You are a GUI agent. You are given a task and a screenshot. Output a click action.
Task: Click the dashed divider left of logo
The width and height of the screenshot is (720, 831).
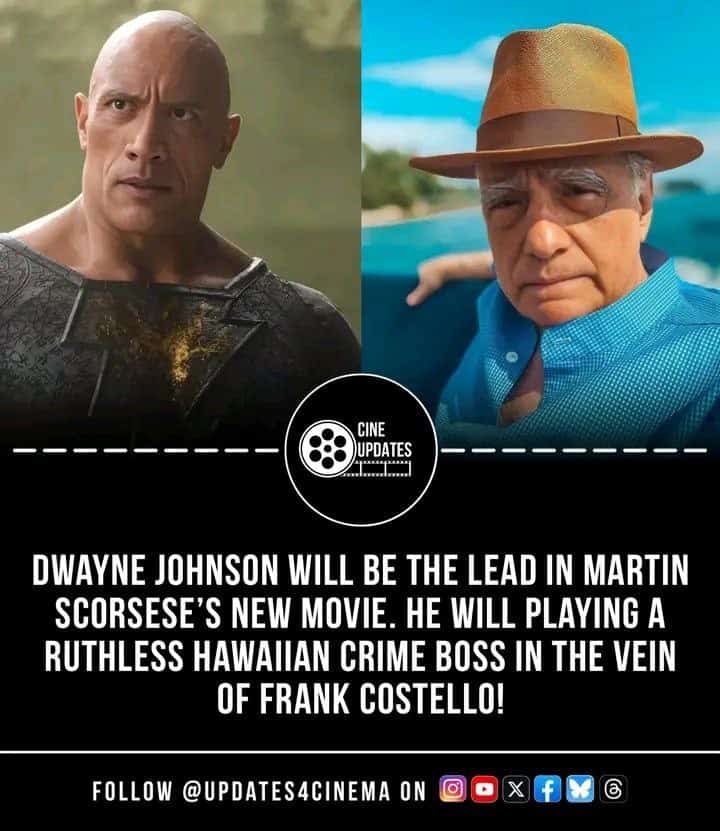(x=145, y=451)
